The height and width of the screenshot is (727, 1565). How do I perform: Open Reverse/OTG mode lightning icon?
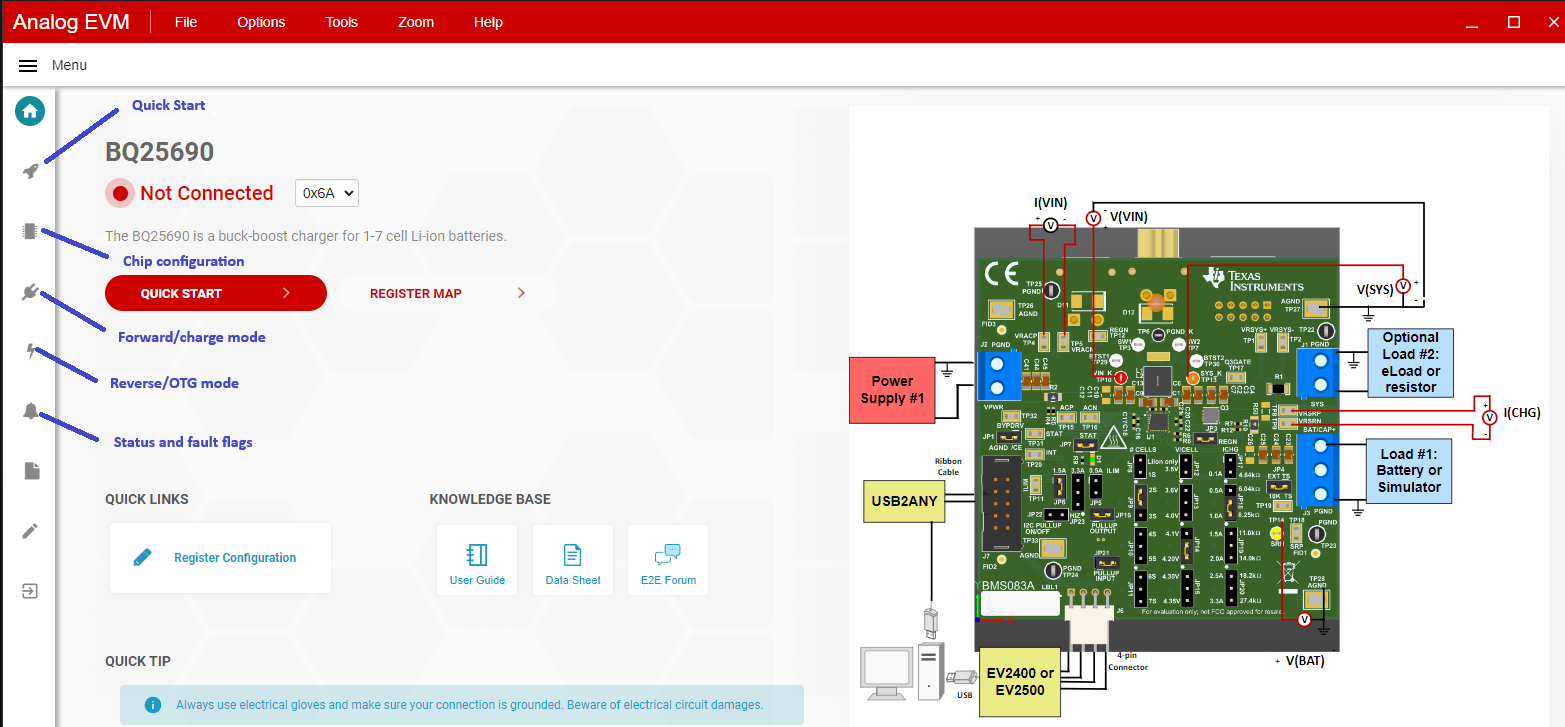coord(30,351)
